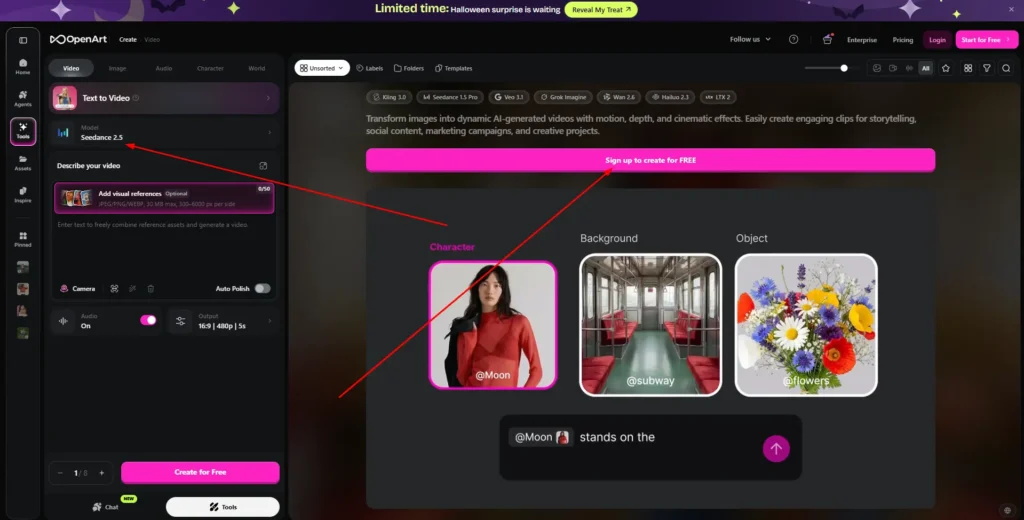Open Agents from the sidebar
The image size is (1024, 520).
pyautogui.click(x=23, y=99)
